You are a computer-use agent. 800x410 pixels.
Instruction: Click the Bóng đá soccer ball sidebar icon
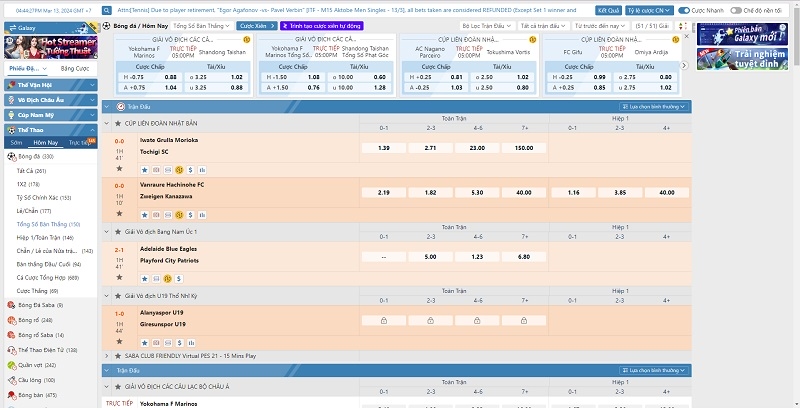tap(11, 157)
